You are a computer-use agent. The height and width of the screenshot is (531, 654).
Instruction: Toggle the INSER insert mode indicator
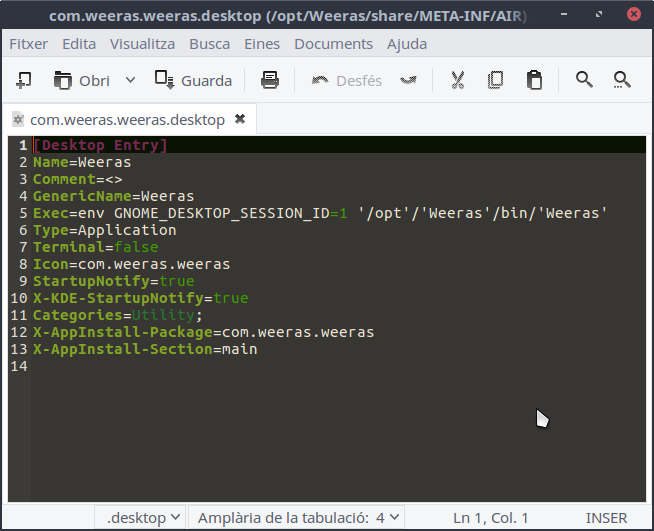606,517
